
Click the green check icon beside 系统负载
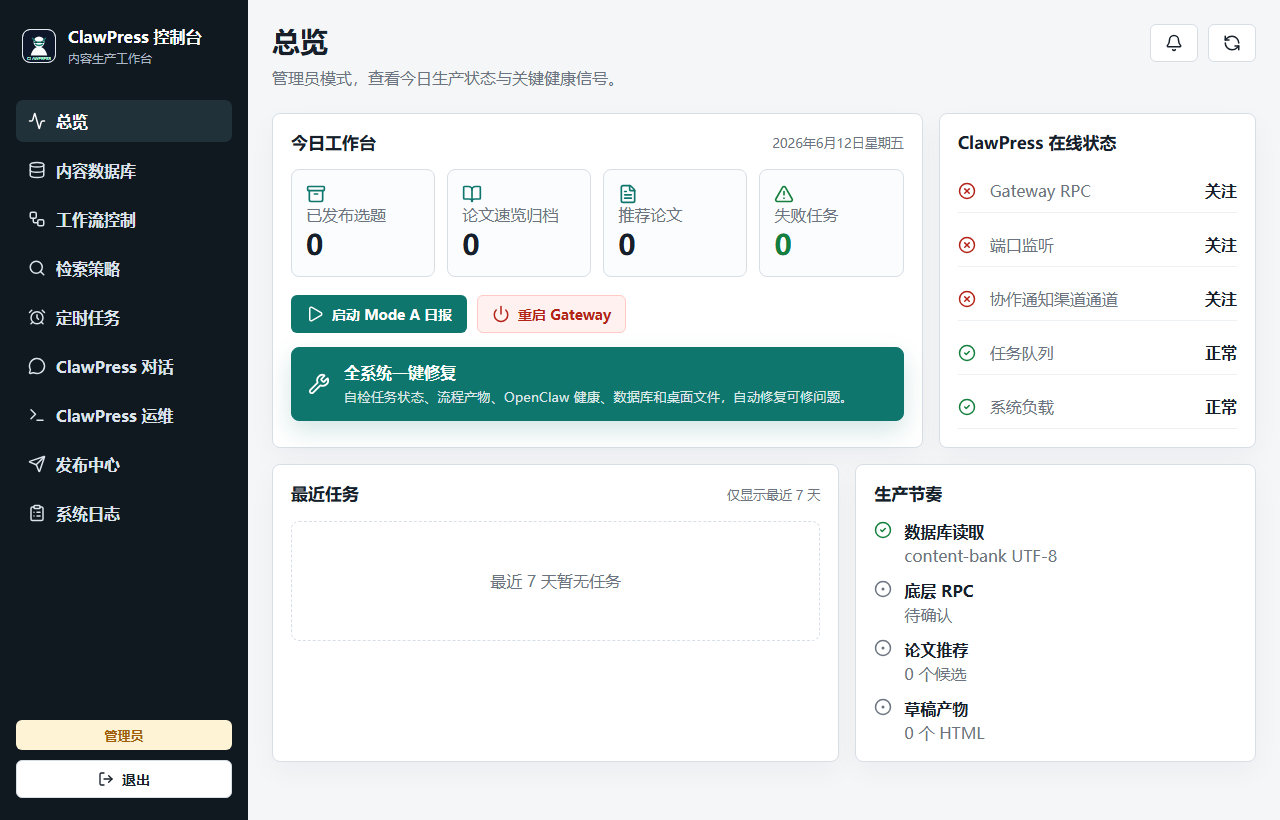pyautogui.click(x=967, y=407)
